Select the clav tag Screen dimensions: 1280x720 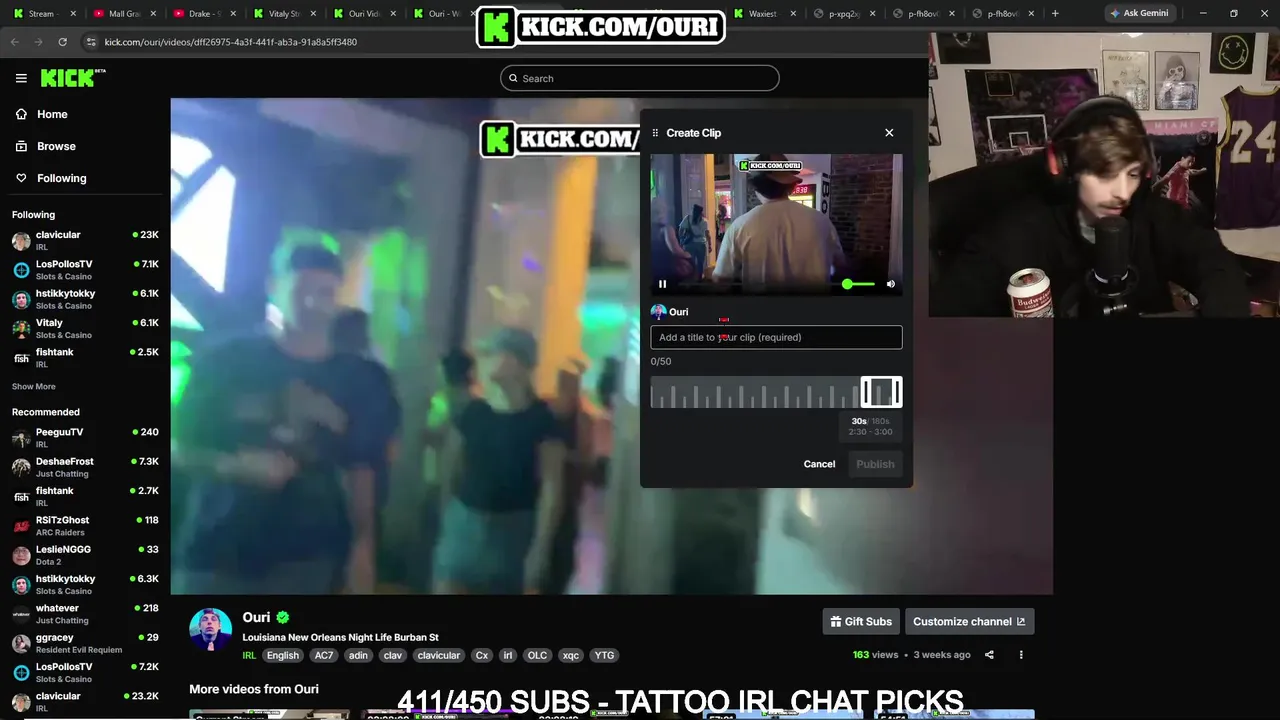[x=393, y=656]
